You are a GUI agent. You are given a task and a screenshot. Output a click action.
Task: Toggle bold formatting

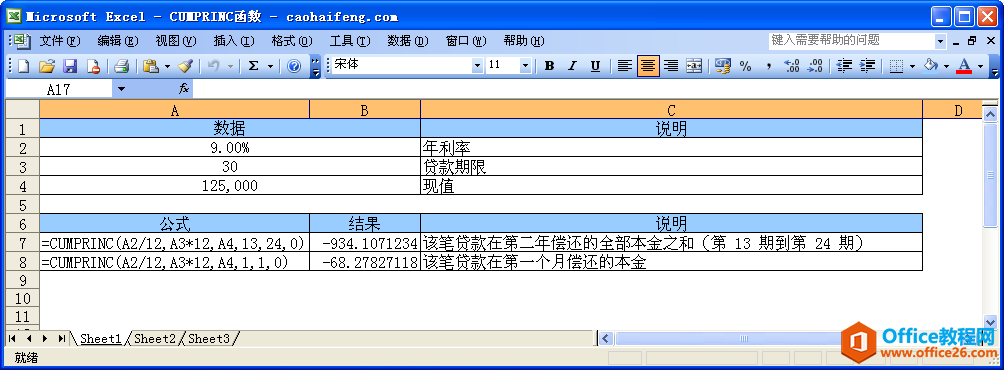[x=549, y=66]
